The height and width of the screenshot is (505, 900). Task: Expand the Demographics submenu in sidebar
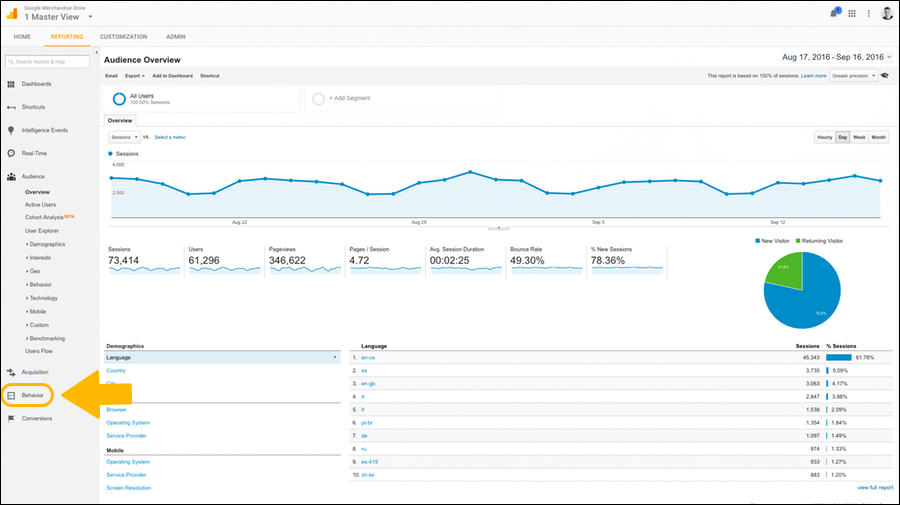(45, 244)
